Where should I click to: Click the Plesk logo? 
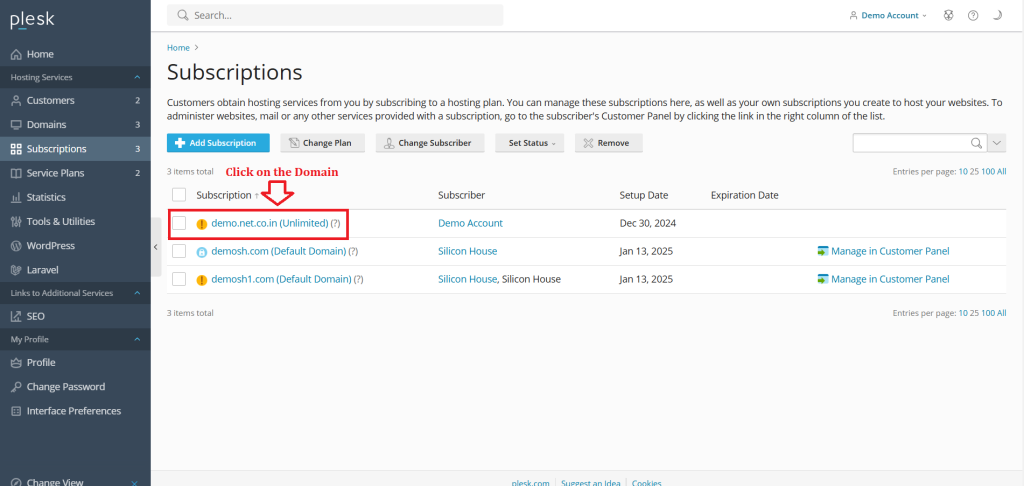pyautogui.click(x=32, y=20)
